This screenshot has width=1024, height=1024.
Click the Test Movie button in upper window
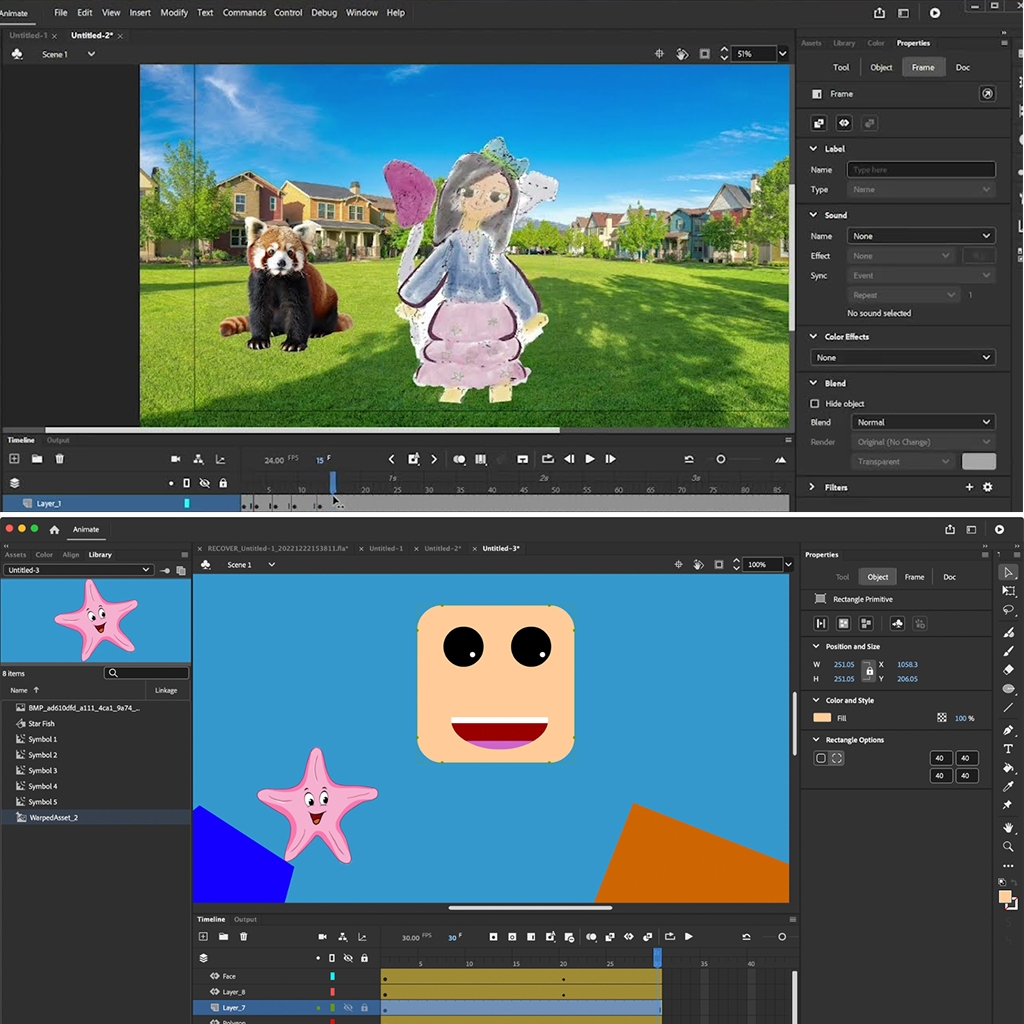[x=935, y=13]
